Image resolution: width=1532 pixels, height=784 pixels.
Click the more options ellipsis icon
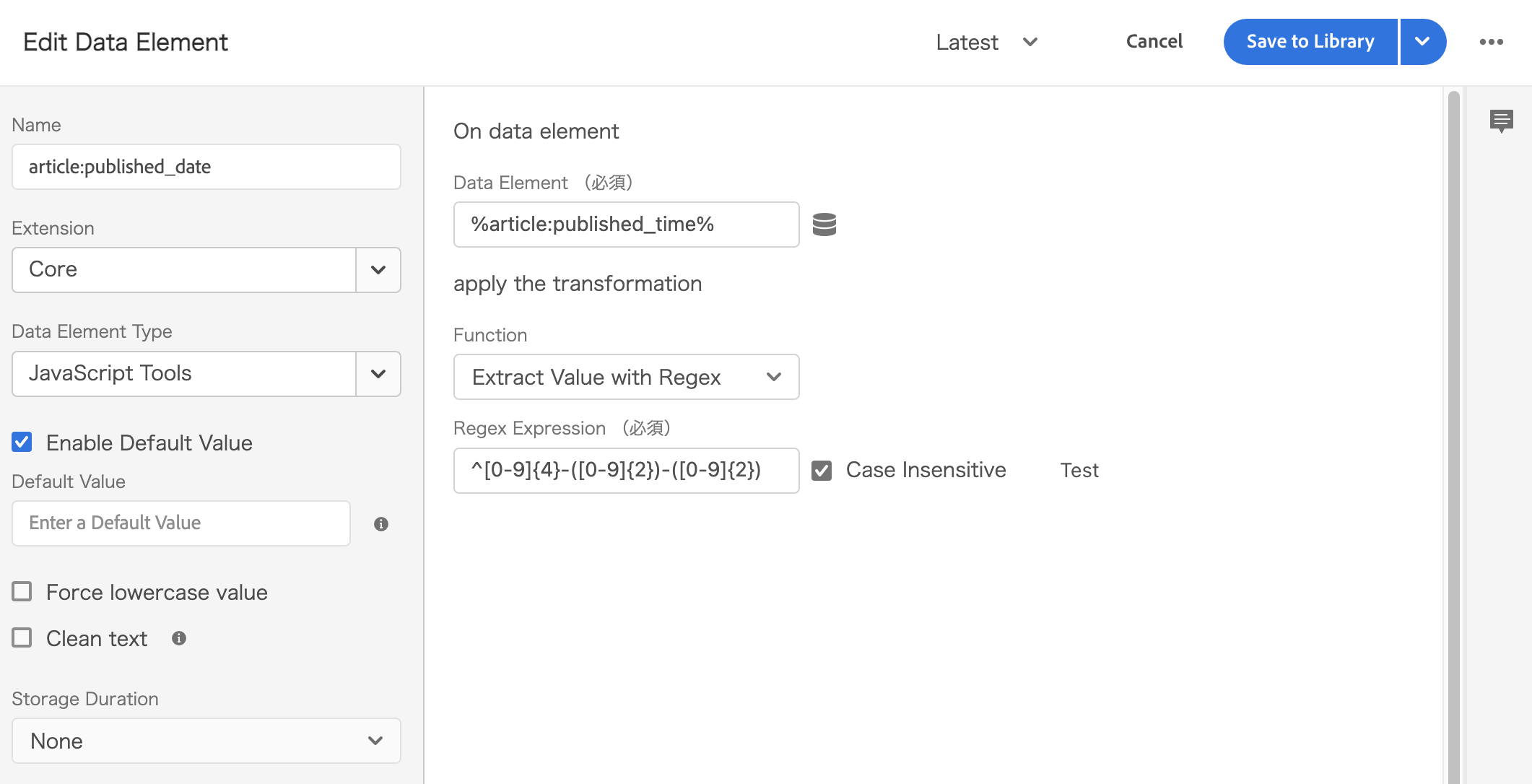coord(1491,42)
